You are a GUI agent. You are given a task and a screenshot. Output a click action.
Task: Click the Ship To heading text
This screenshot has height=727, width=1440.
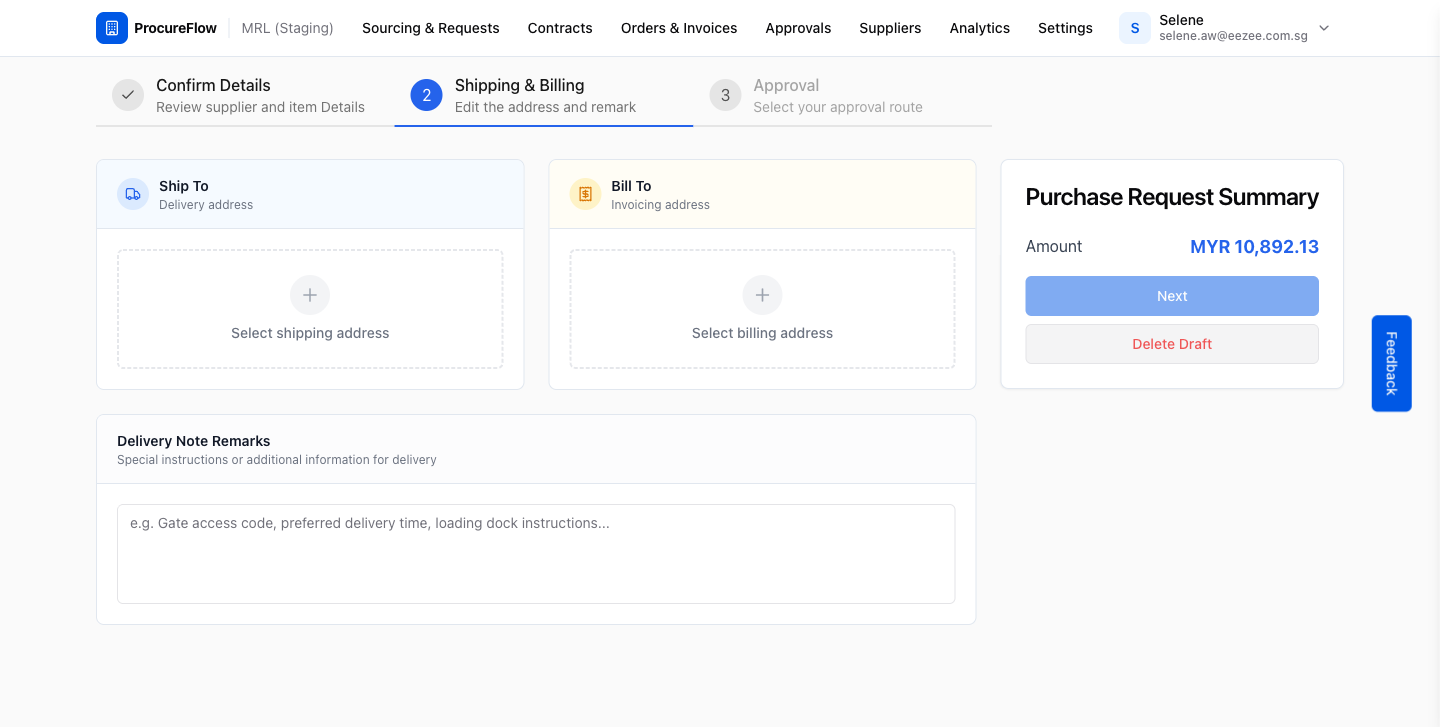point(184,186)
